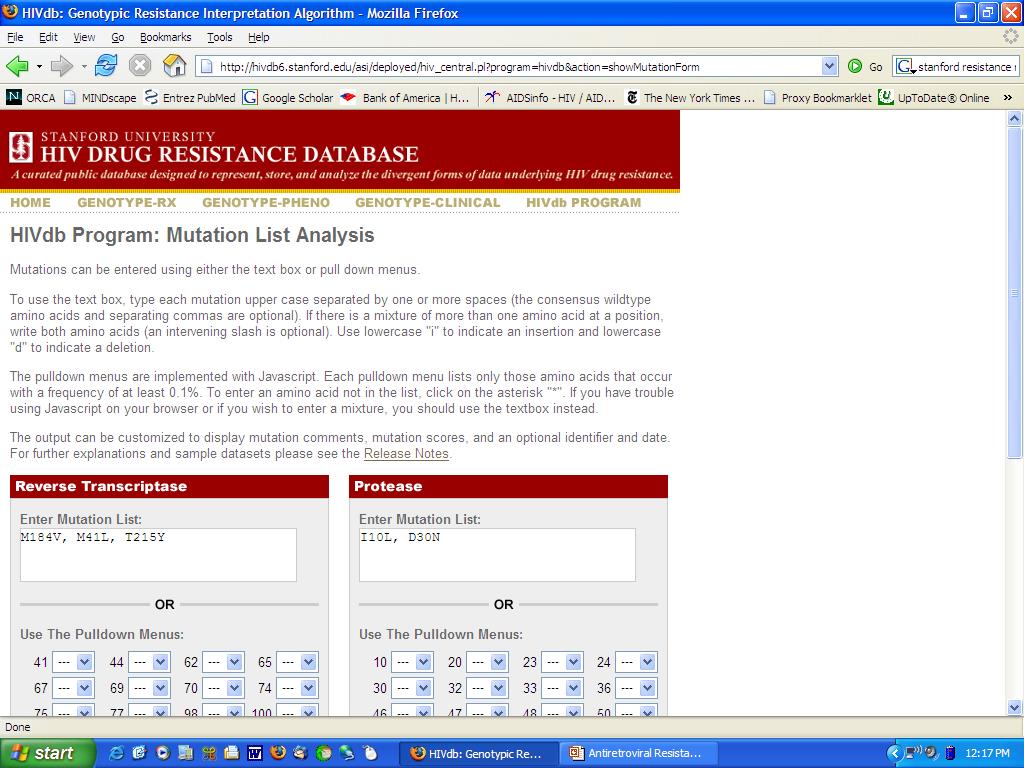
Task: Navigate to GENOTYPE-CLINICAL section
Action: [x=428, y=202]
